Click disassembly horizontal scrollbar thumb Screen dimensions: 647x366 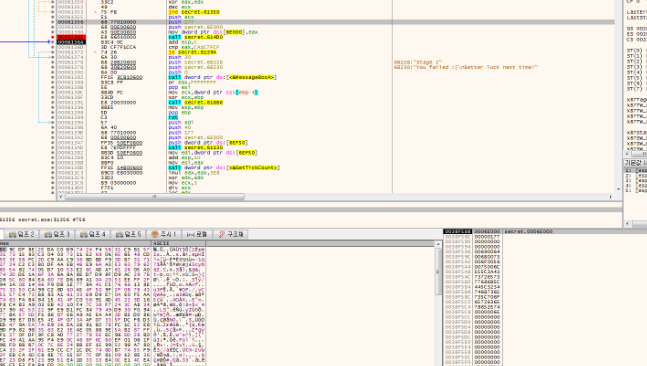155,197
